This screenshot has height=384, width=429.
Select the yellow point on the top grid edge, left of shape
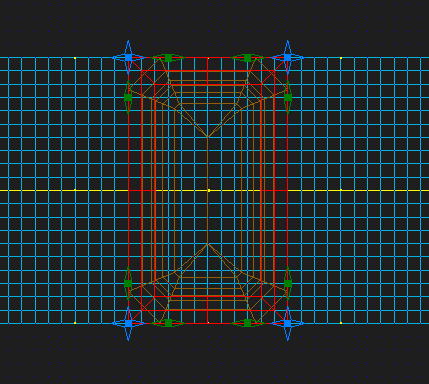(x=75, y=58)
